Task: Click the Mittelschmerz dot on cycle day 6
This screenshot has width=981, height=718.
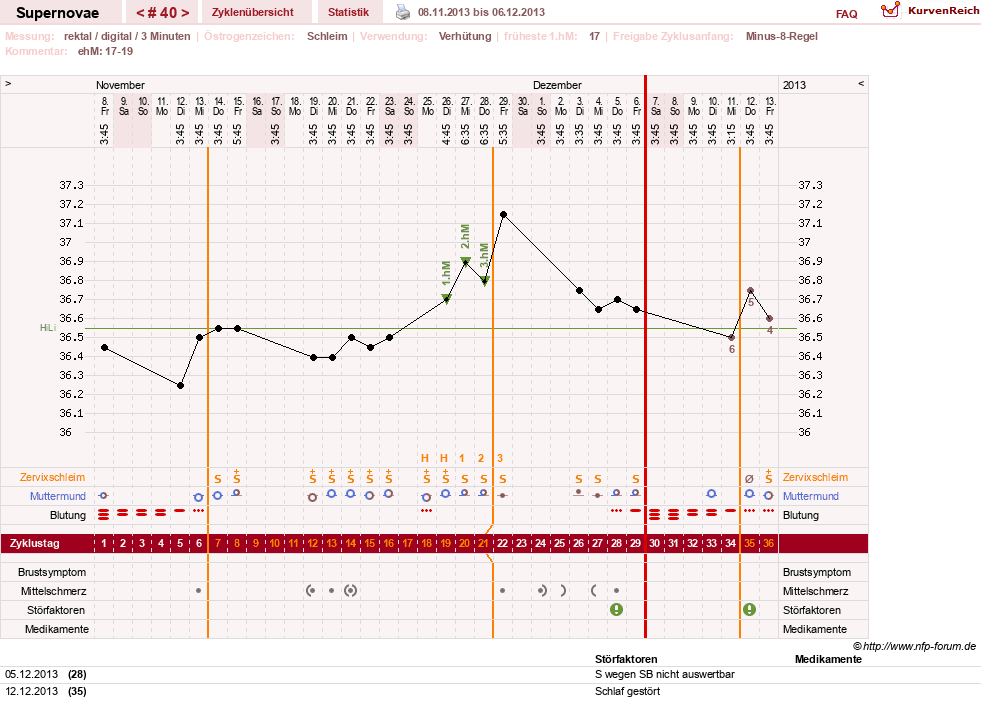Action: (x=198, y=590)
